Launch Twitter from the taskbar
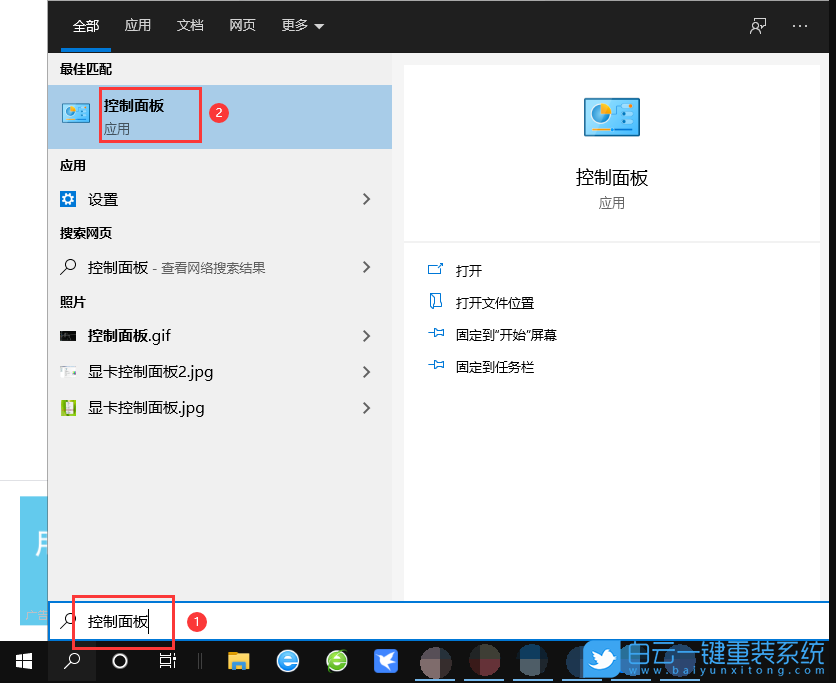The width and height of the screenshot is (836, 683). [x=601, y=661]
